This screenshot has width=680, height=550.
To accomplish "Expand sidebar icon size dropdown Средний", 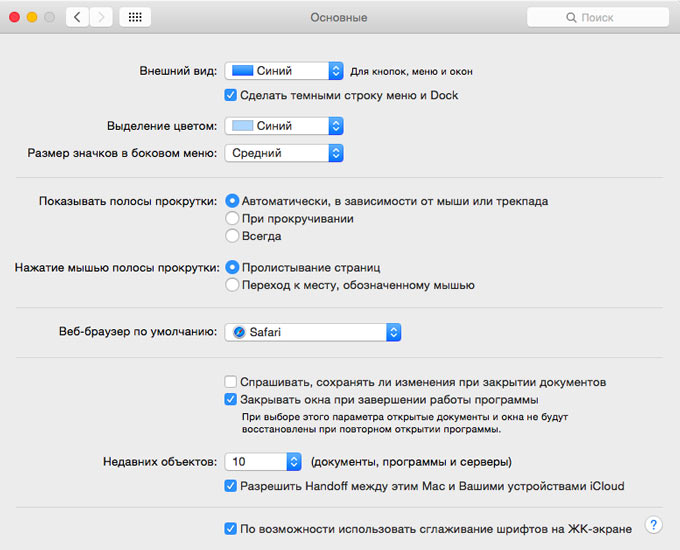I will point(284,153).
